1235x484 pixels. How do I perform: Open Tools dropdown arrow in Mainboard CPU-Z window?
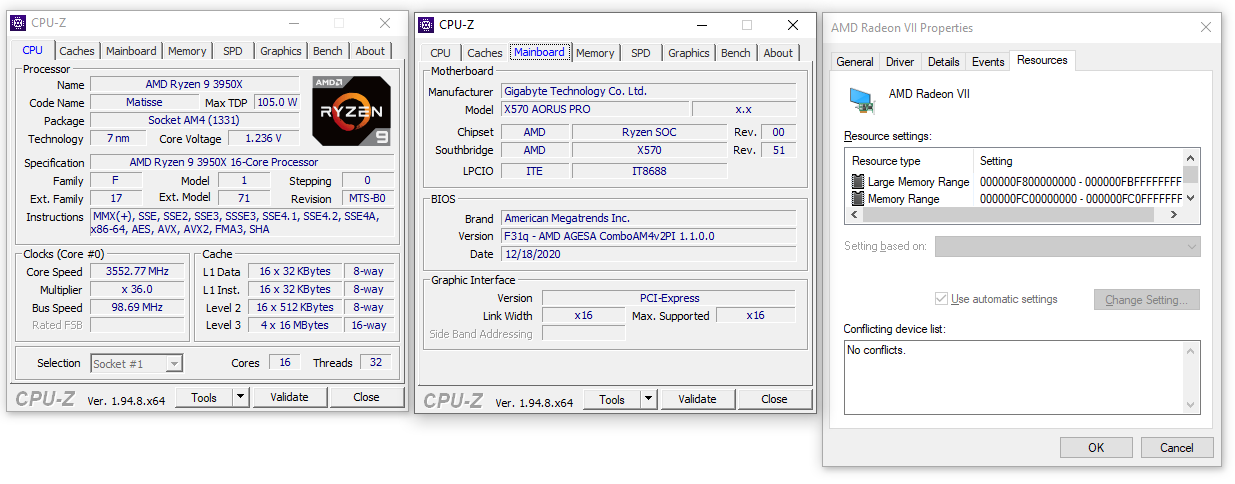point(648,399)
